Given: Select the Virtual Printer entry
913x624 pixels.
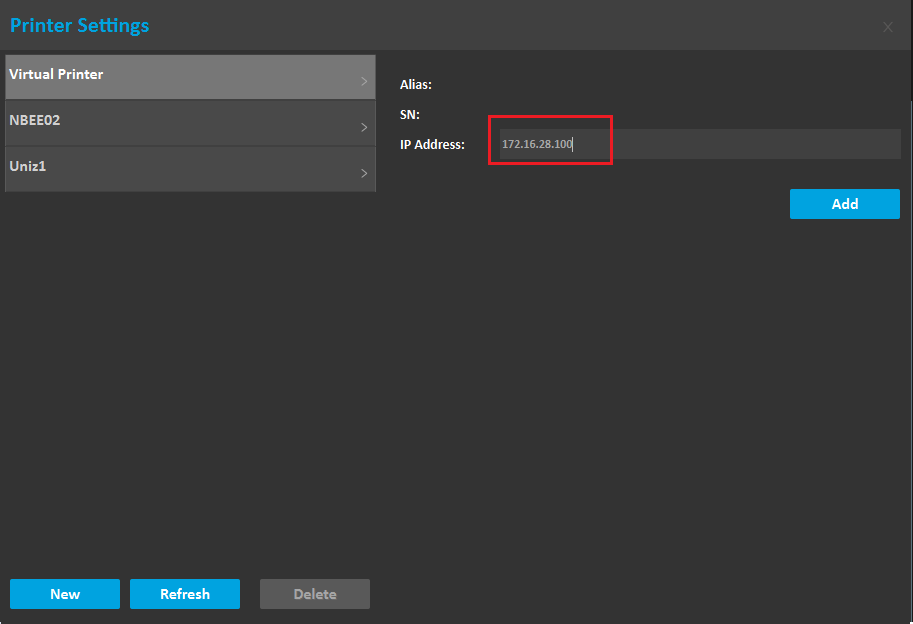Looking at the screenshot, I should coord(190,77).
